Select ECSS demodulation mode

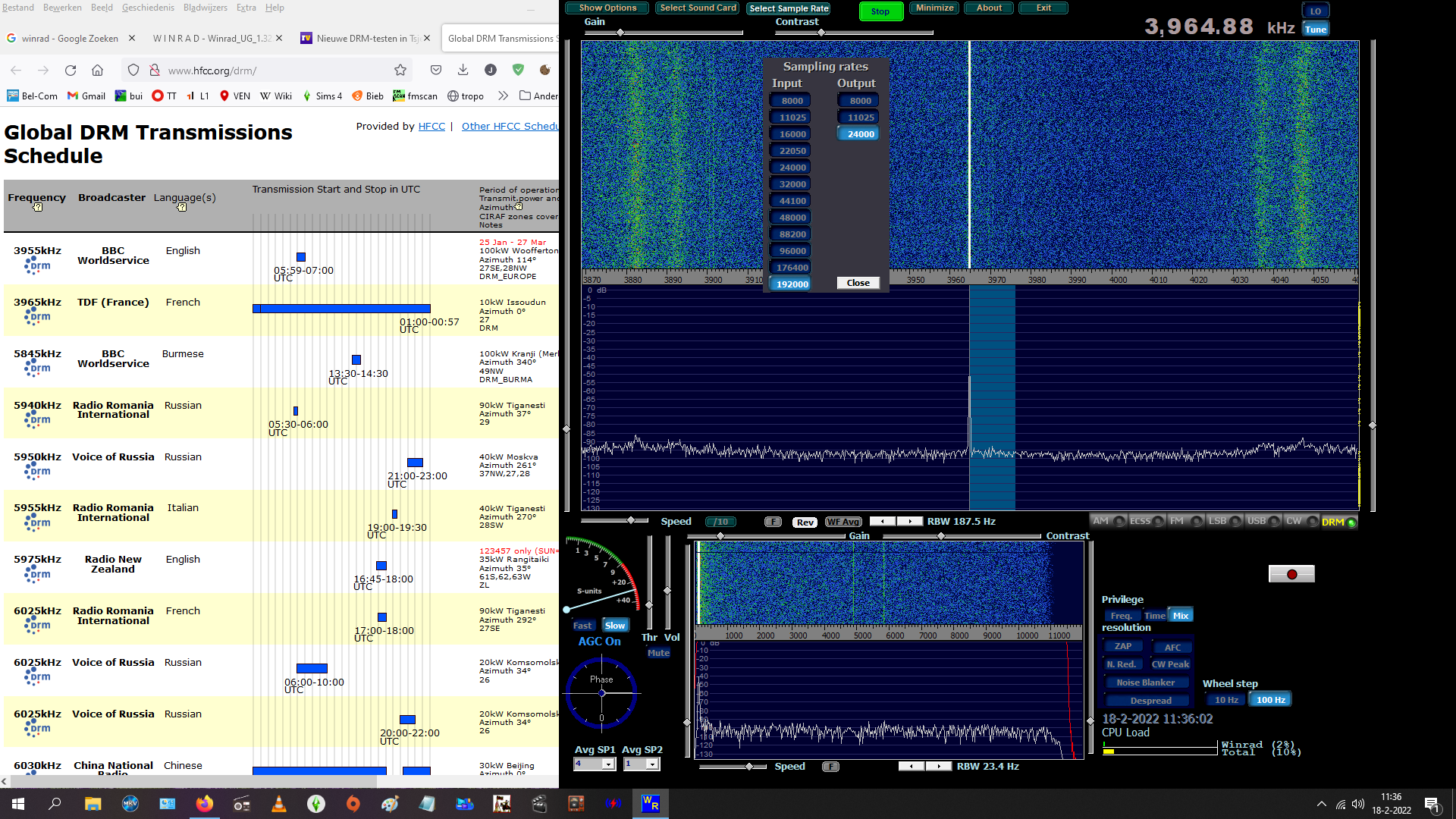1147,521
